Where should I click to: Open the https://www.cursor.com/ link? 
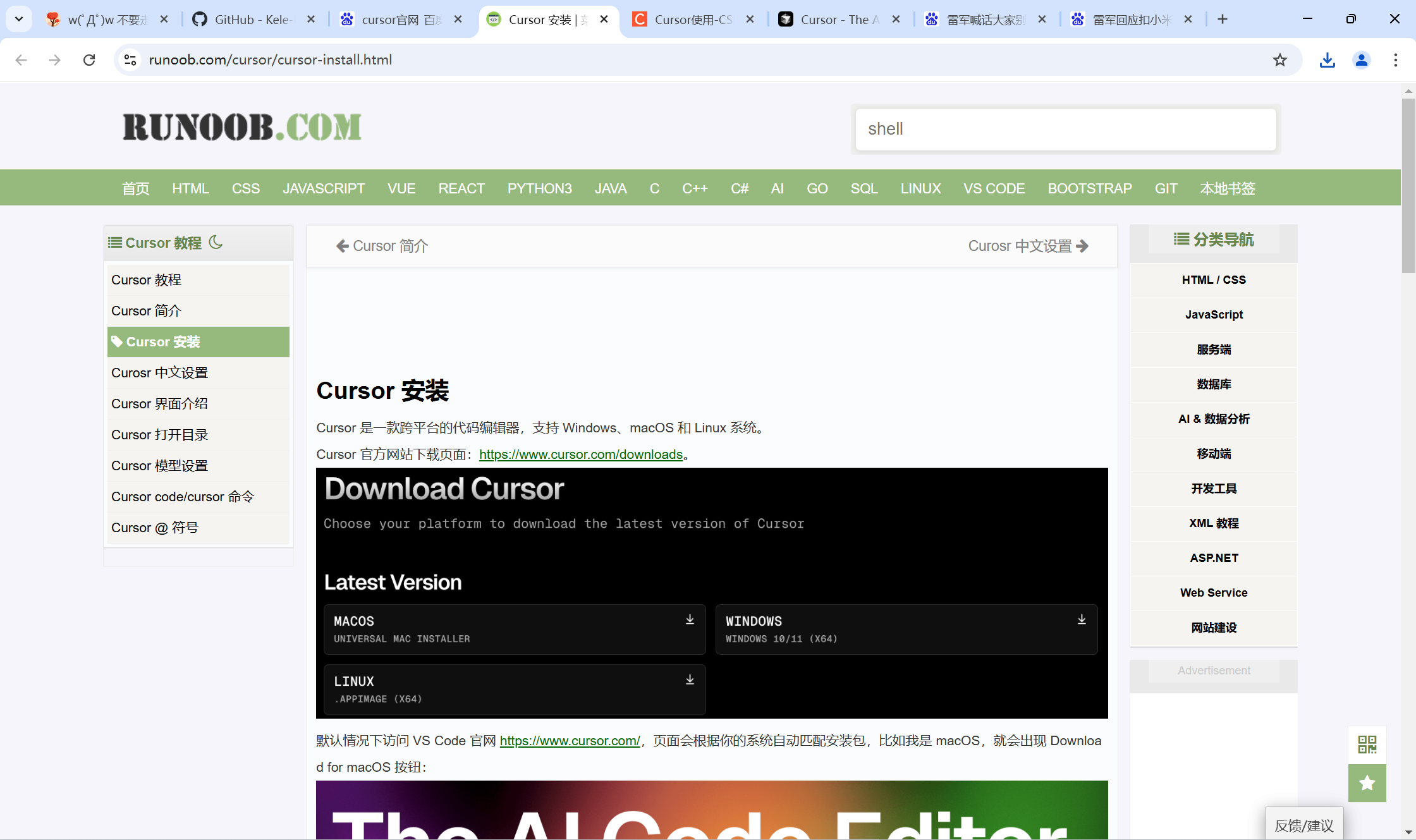(x=570, y=741)
